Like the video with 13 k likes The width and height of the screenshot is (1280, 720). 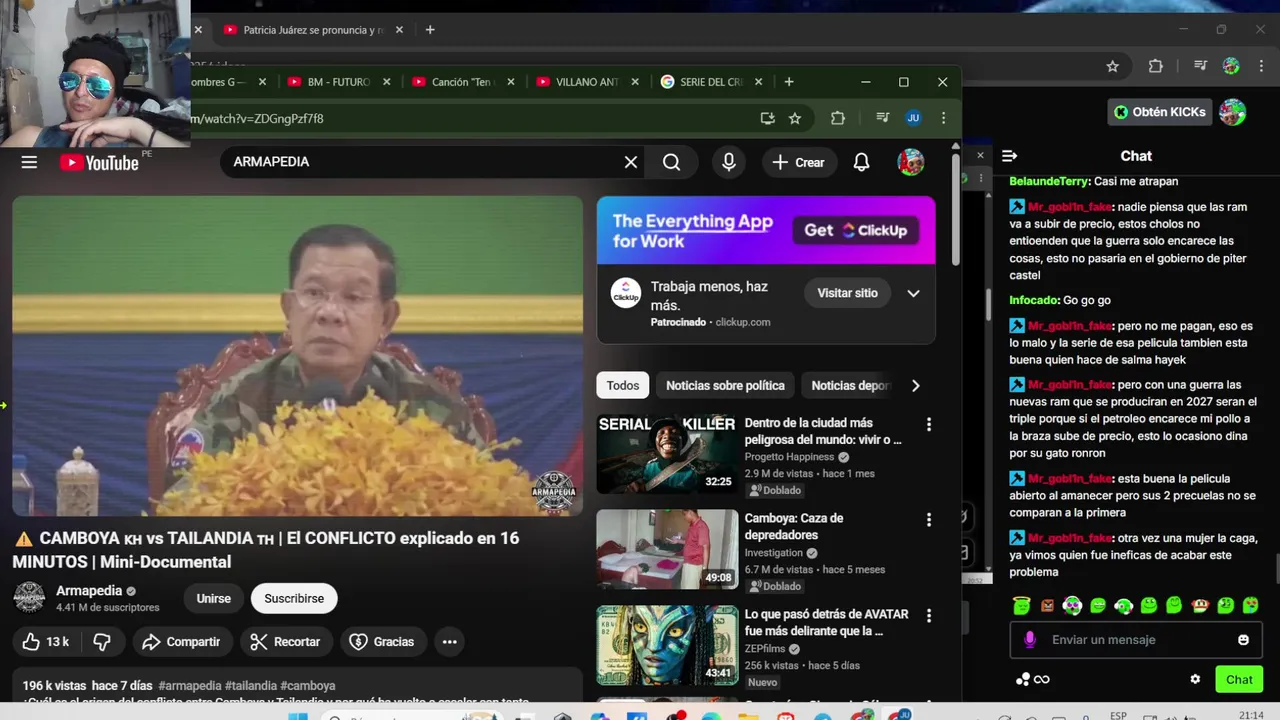46,642
